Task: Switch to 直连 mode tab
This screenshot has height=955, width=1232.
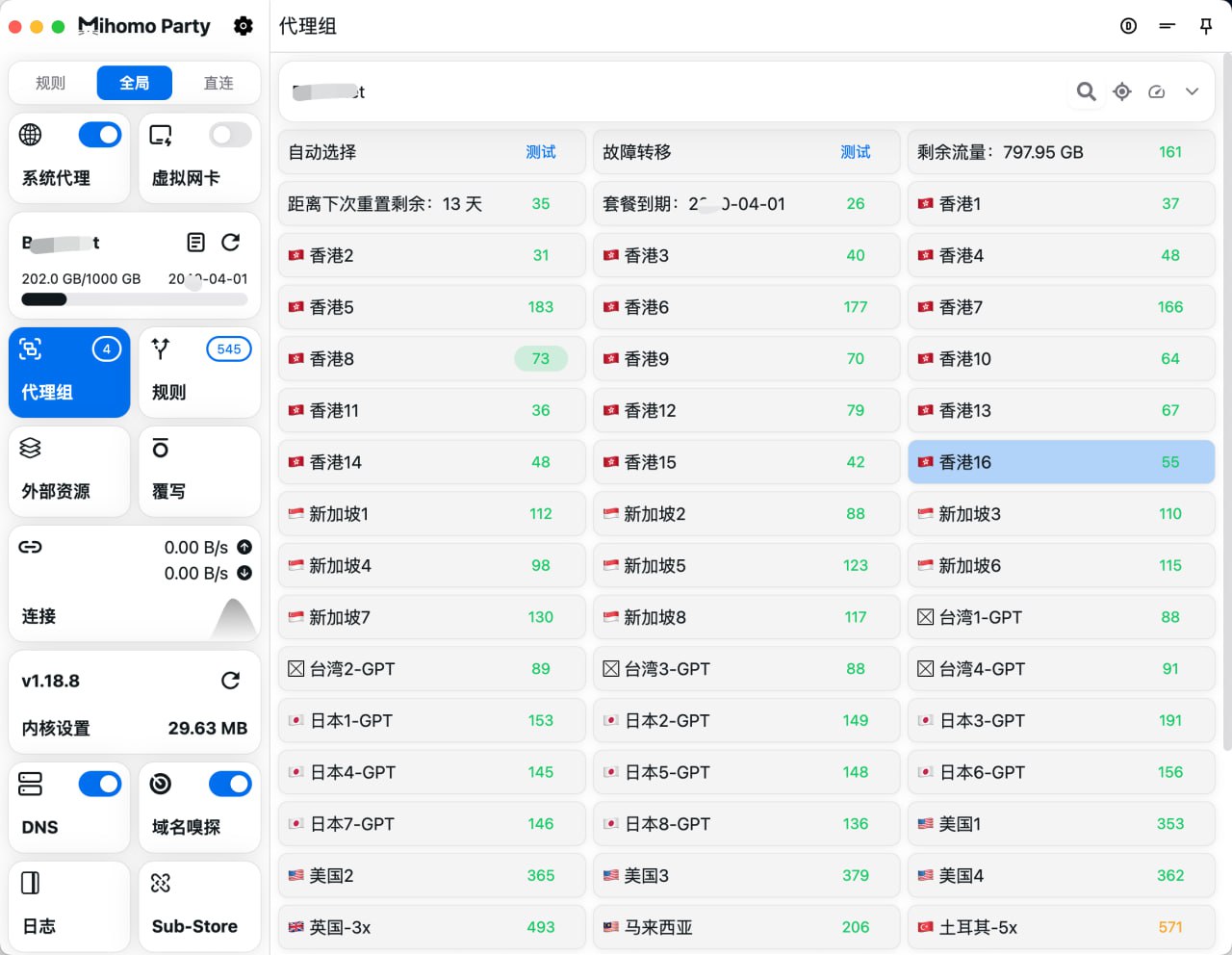Action: point(218,83)
